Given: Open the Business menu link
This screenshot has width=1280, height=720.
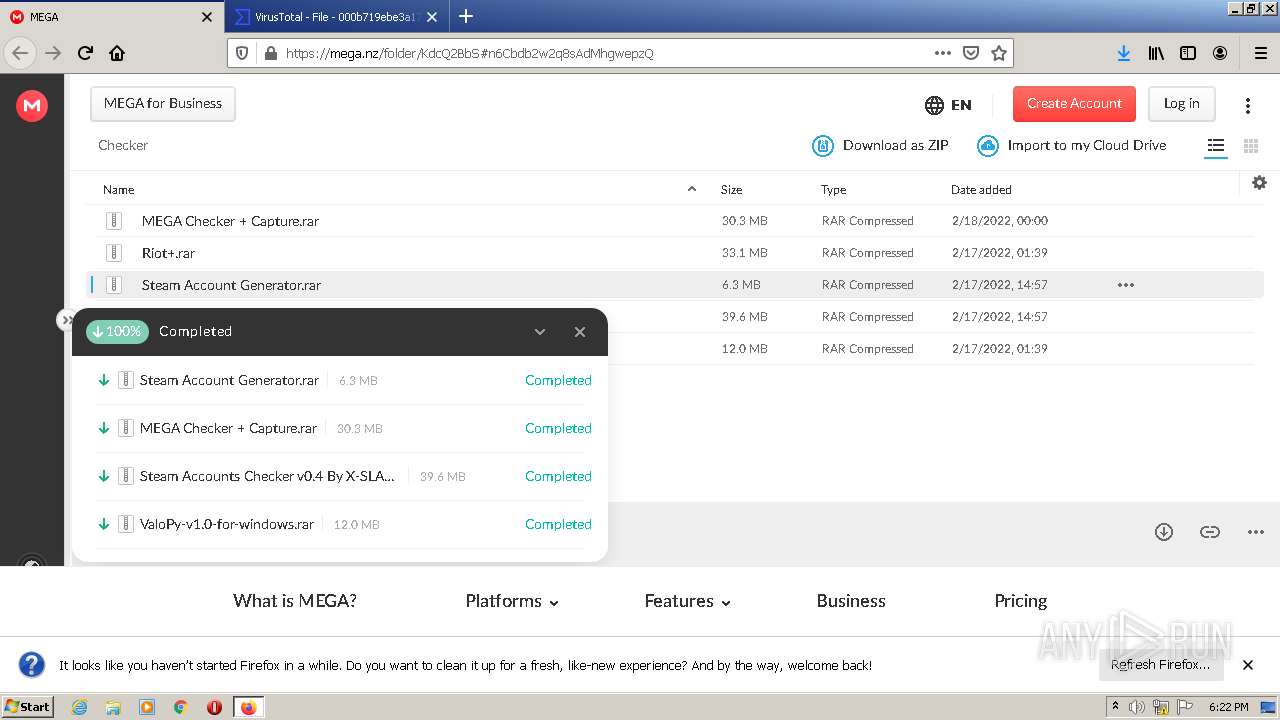Looking at the screenshot, I should 851,601.
